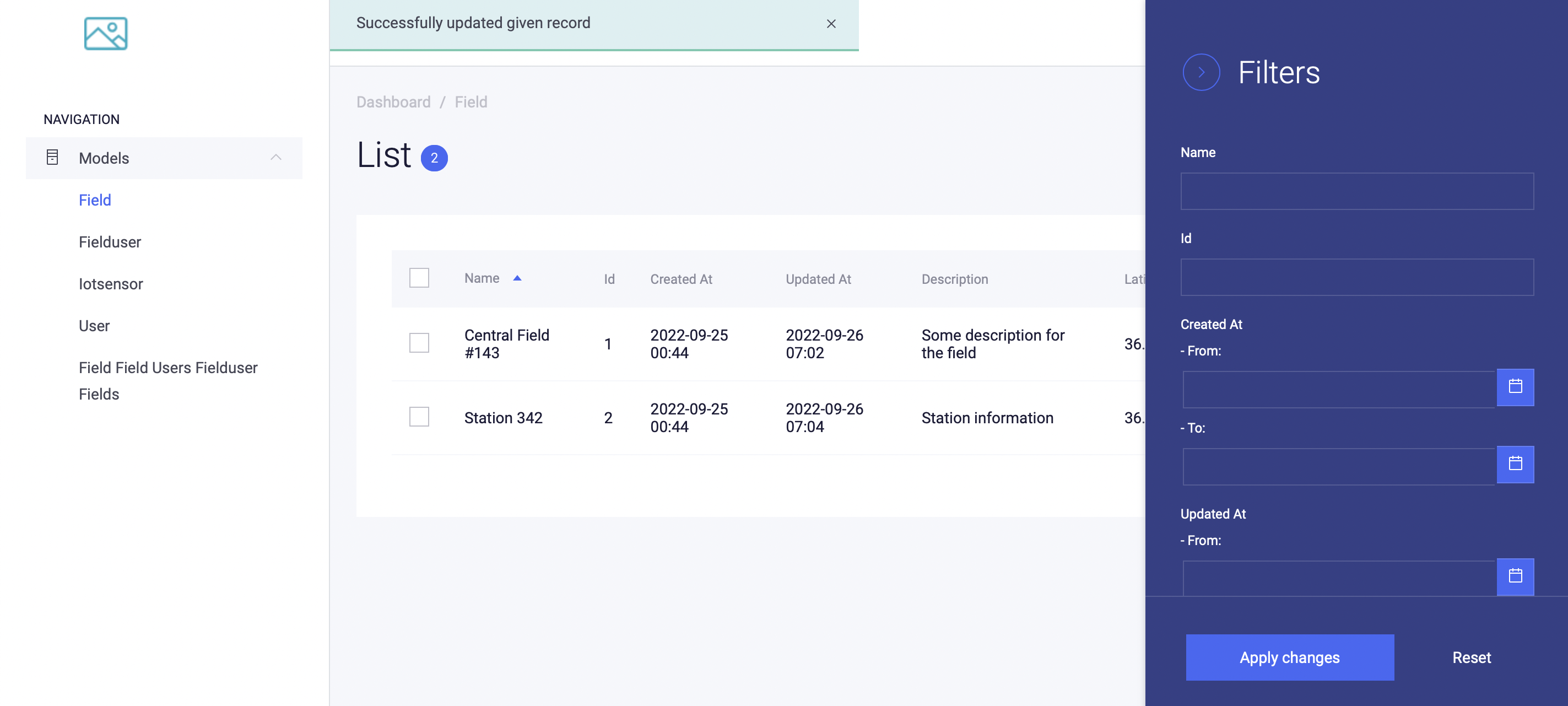The height and width of the screenshot is (706, 1568).
Task: Check the select-all header checkbox
Action: (x=419, y=278)
